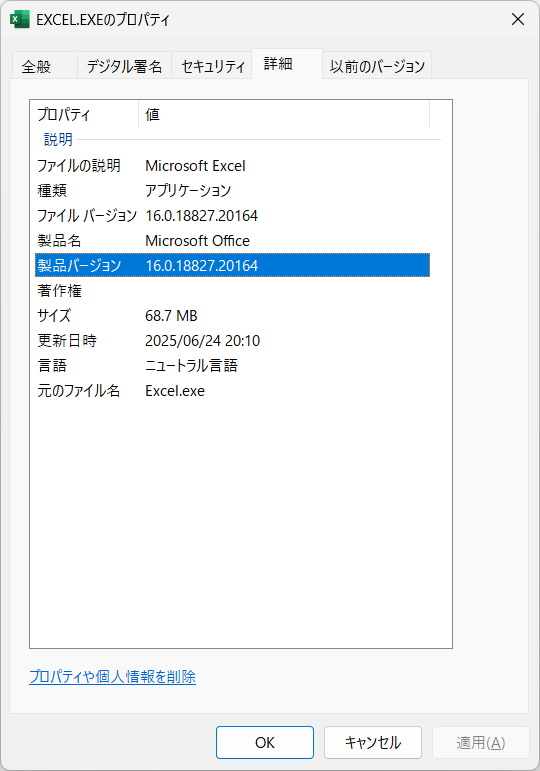Select the 製品名 row label
Screen dimensions: 540x771
click(x=59, y=240)
